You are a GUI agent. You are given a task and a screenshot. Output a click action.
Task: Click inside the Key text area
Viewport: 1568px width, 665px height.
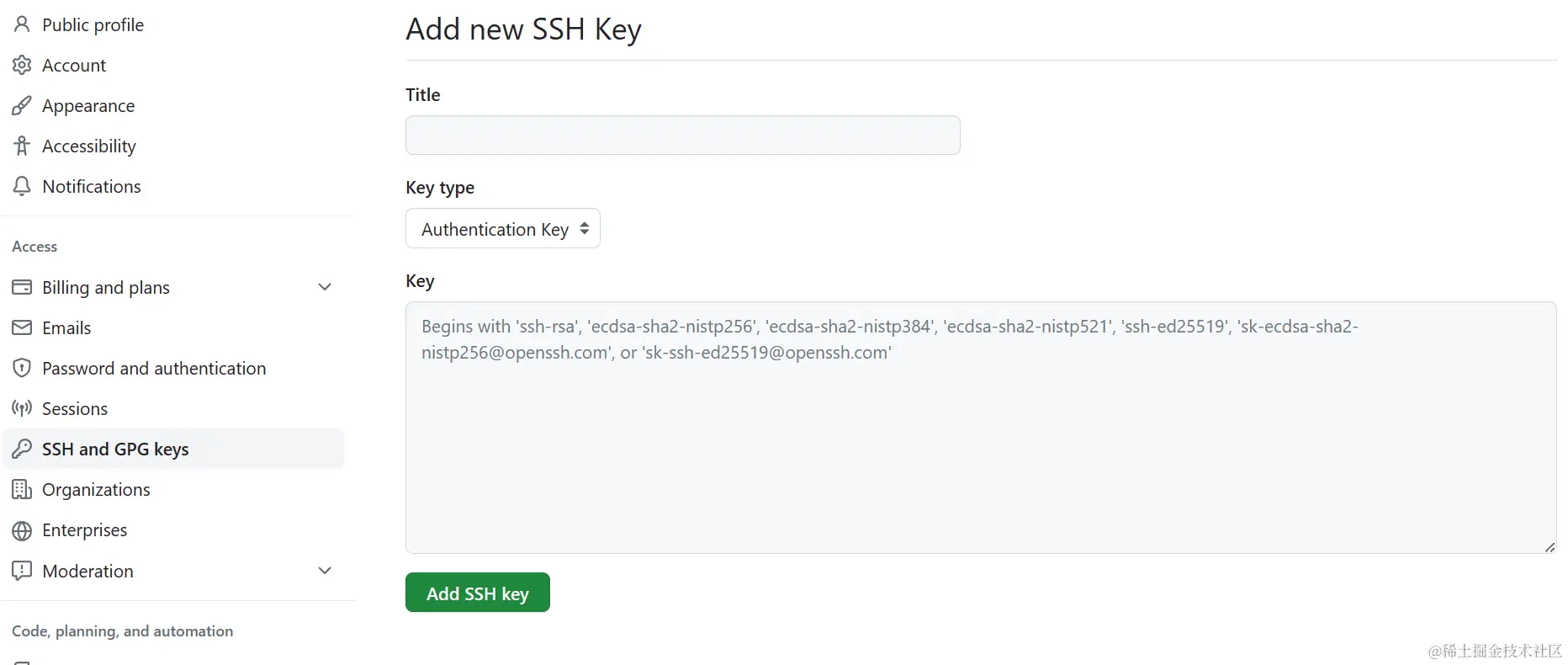pos(980,446)
